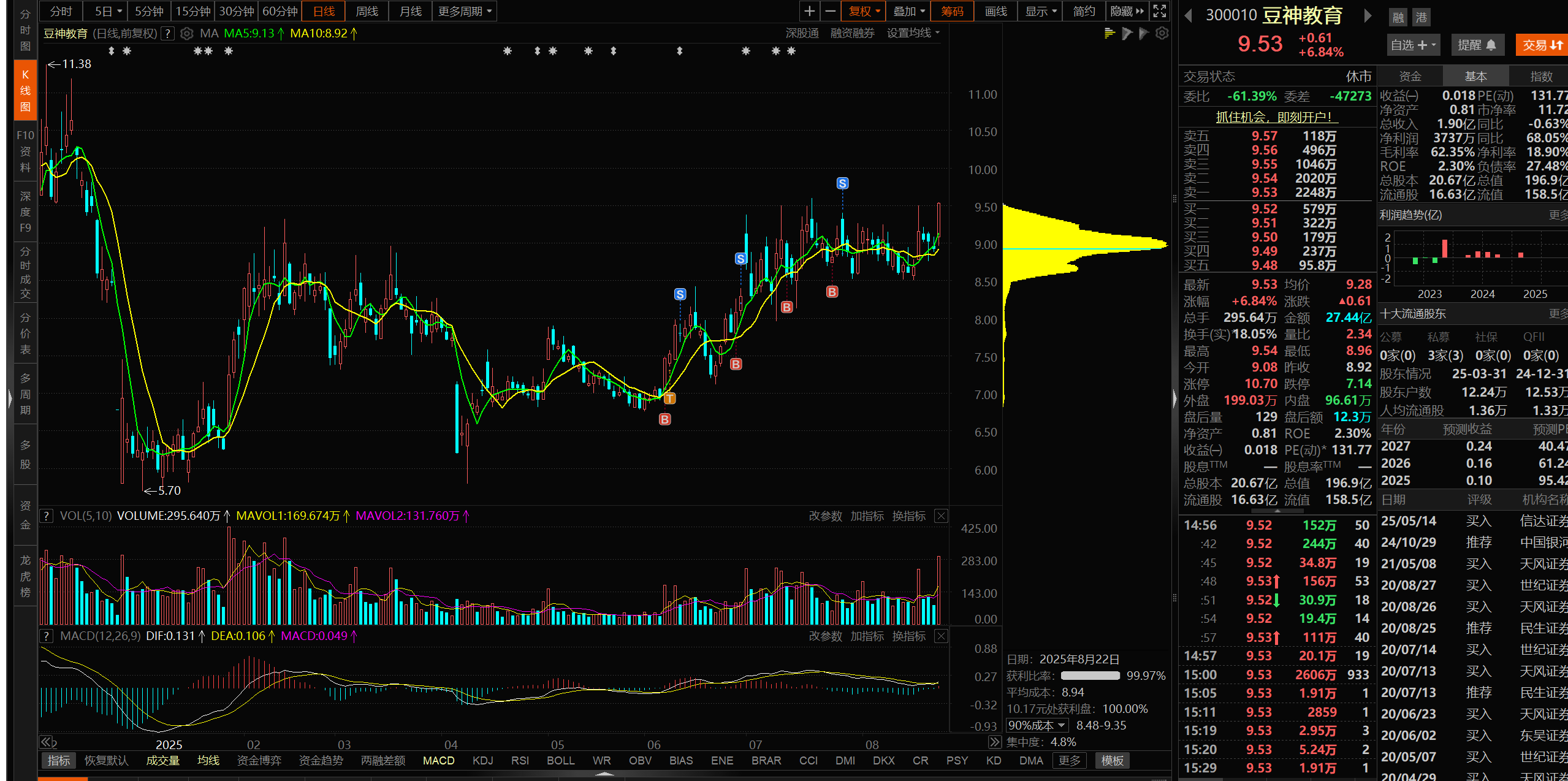Image resolution: width=1568 pixels, height=781 pixels.
Task: Click orange 交易 trade button
Action: pos(1542,45)
